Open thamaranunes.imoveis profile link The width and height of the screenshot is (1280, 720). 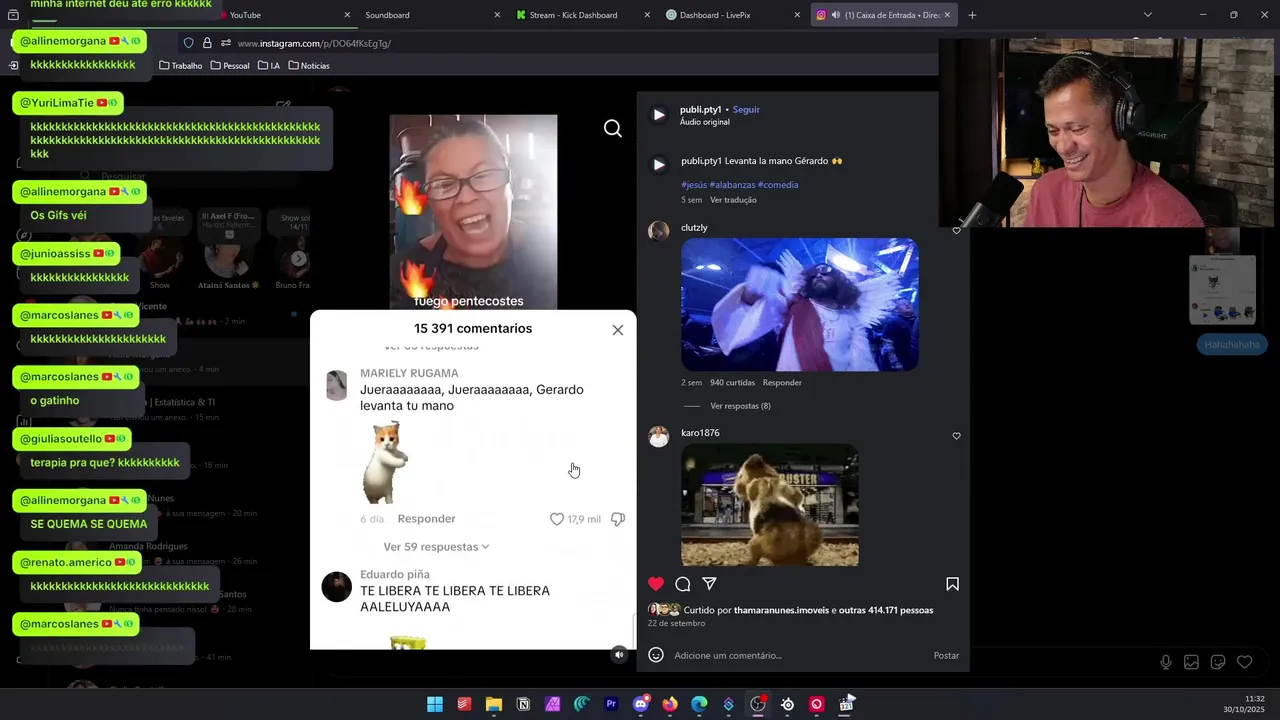pyautogui.click(x=781, y=610)
